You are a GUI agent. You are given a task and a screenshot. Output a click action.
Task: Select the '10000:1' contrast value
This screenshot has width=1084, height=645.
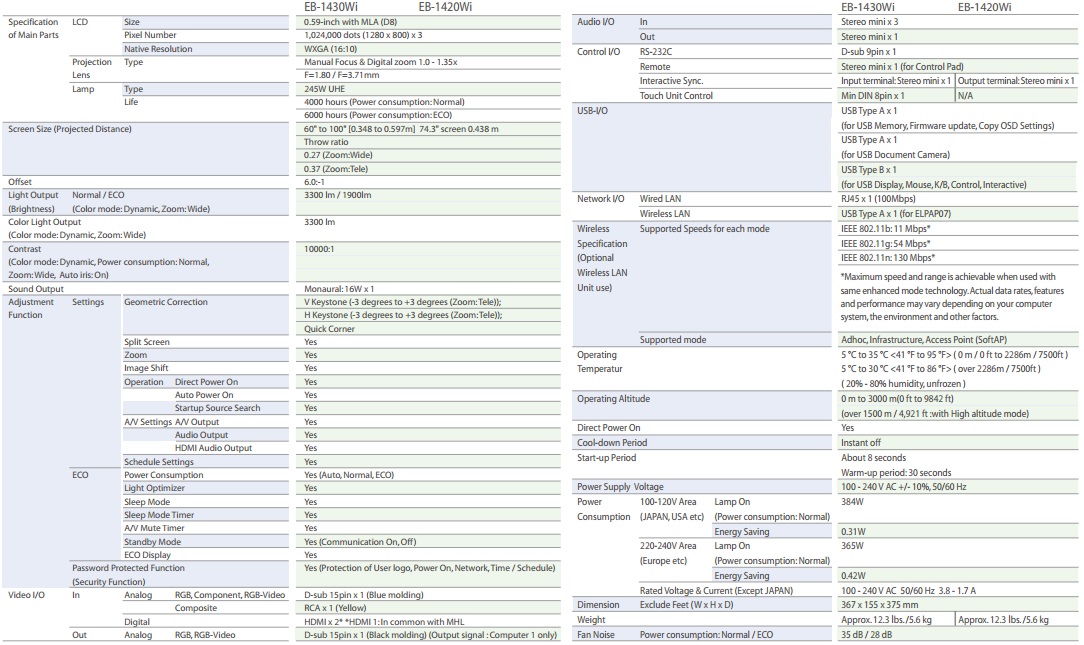pyautogui.click(x=319, y=250)
